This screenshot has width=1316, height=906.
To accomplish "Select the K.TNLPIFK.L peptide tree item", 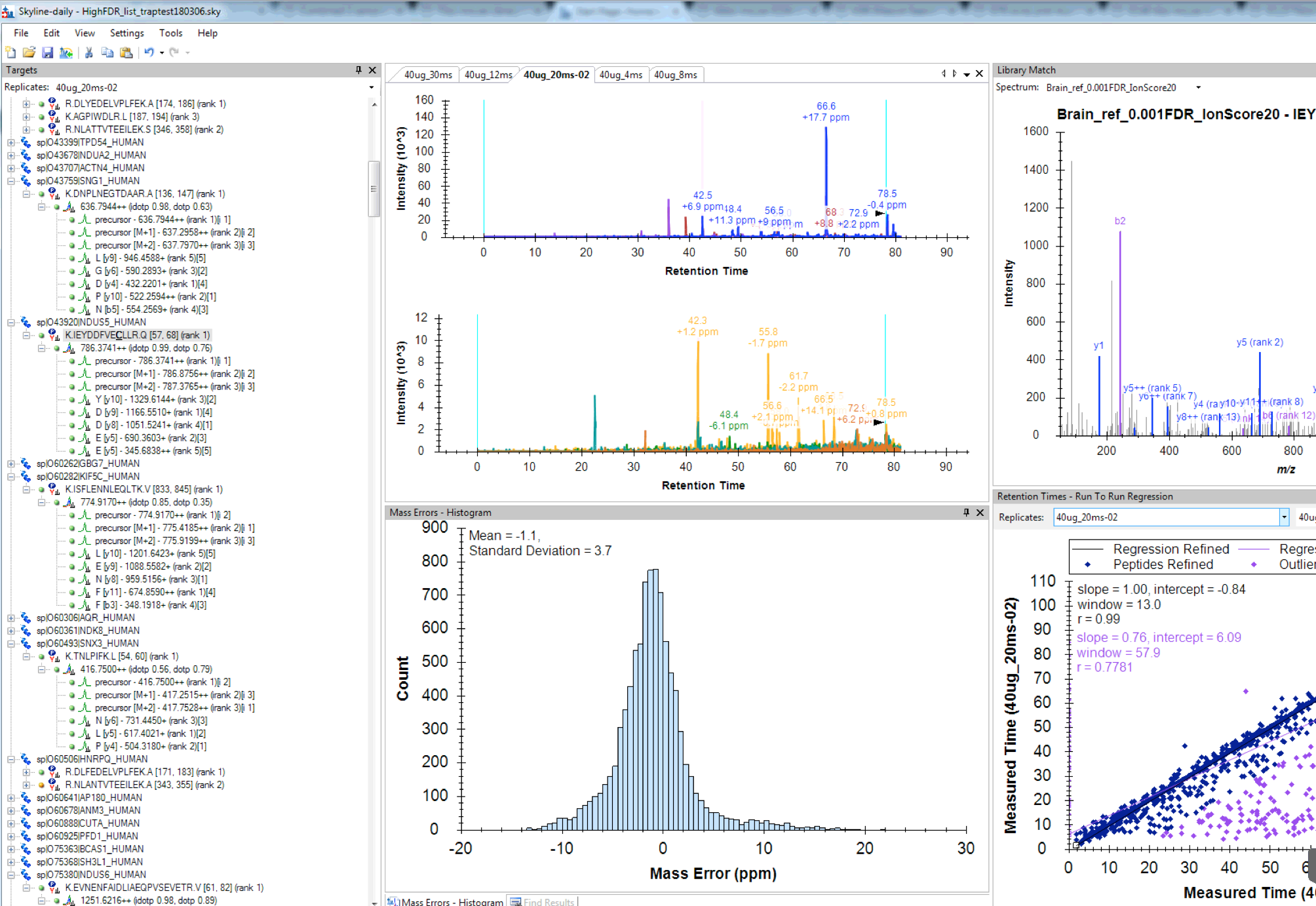I will point(121,656).
